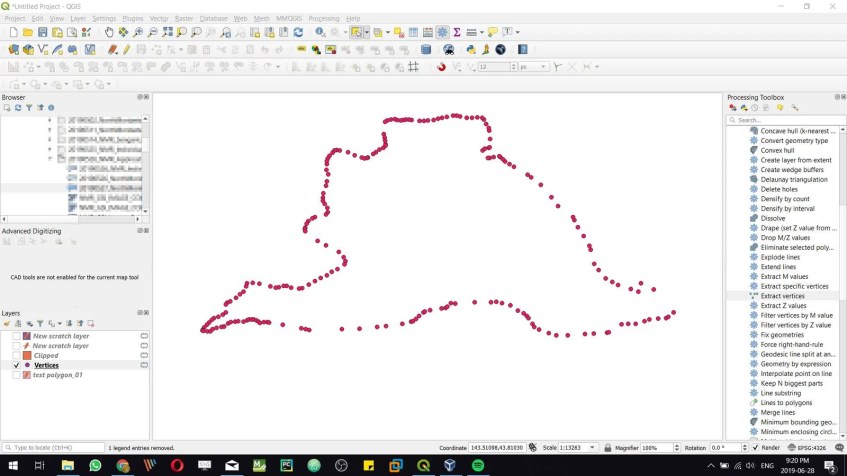Click Remove Layer icon in Layers panel
The height and width of the screenshot is (476, 847).
[91, 324]
